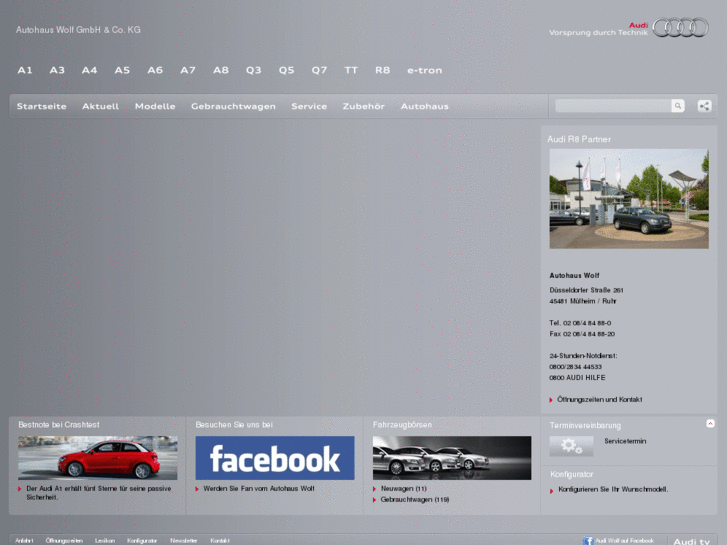Select the A6 model
Screen dimensions: 727x545
pos(155,70)
